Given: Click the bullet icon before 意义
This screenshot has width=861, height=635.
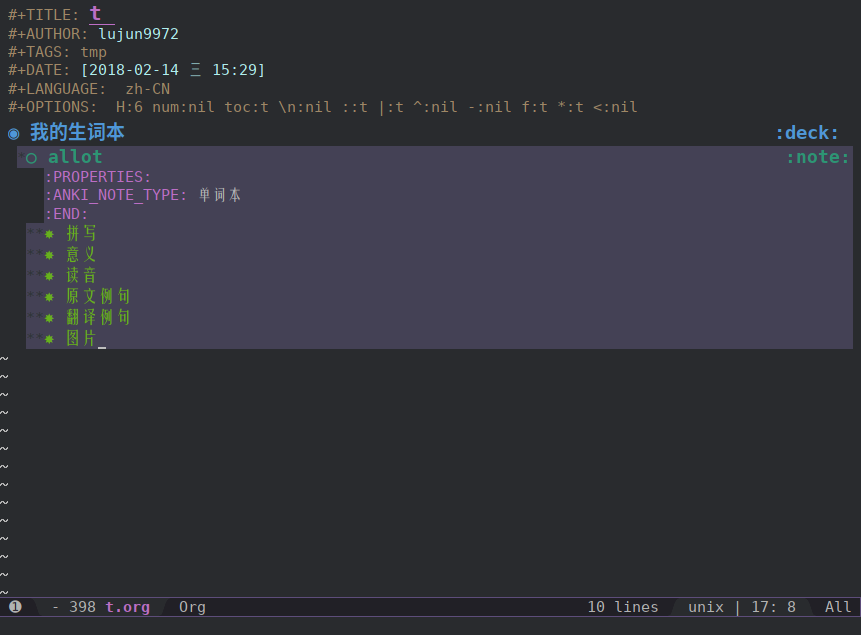Looking at the screenshot, I should [x=48, y=254].
